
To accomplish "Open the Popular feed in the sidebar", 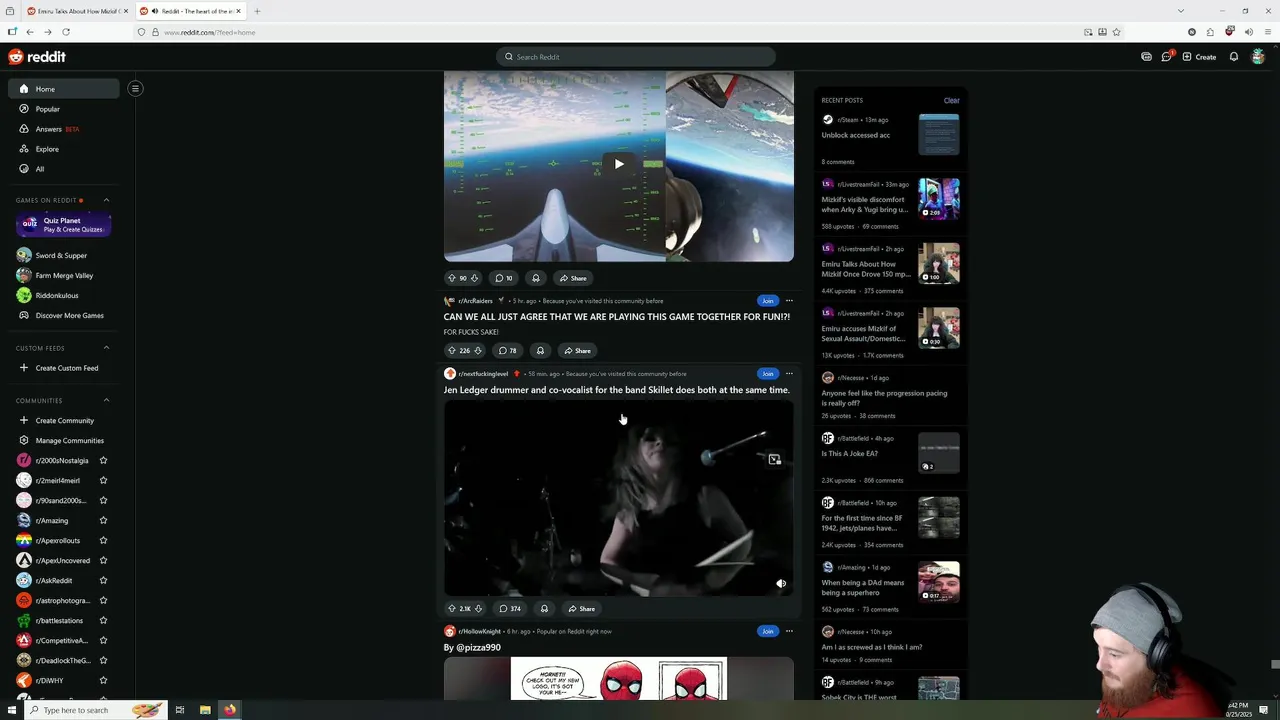I will [x=64, y=109].
